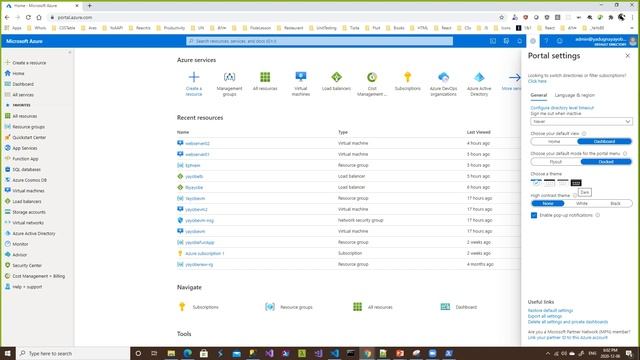The image size is (640, 360).
Task: Open Configure directory level timeout link
Action: tap(562, 108)
